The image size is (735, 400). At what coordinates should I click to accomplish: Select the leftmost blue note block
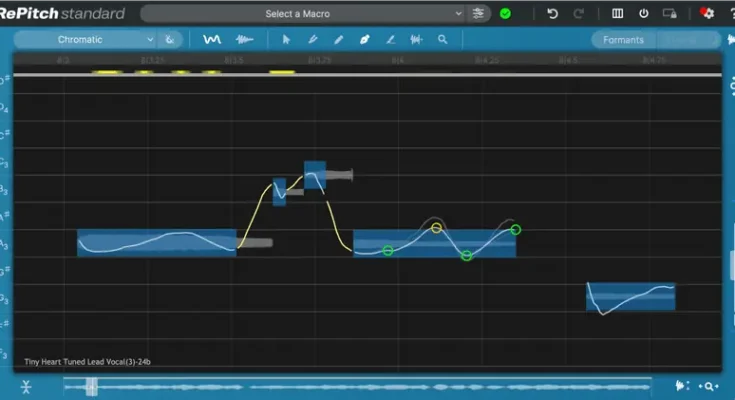pyautogui.click(x=156, y=243)
